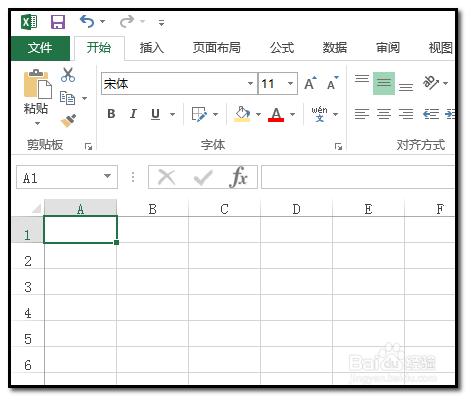Image resolution: width=466 pixels, height=396 pixels.
Task: Click the wén phonetic guide icon
Action: (x=320, y=114)
